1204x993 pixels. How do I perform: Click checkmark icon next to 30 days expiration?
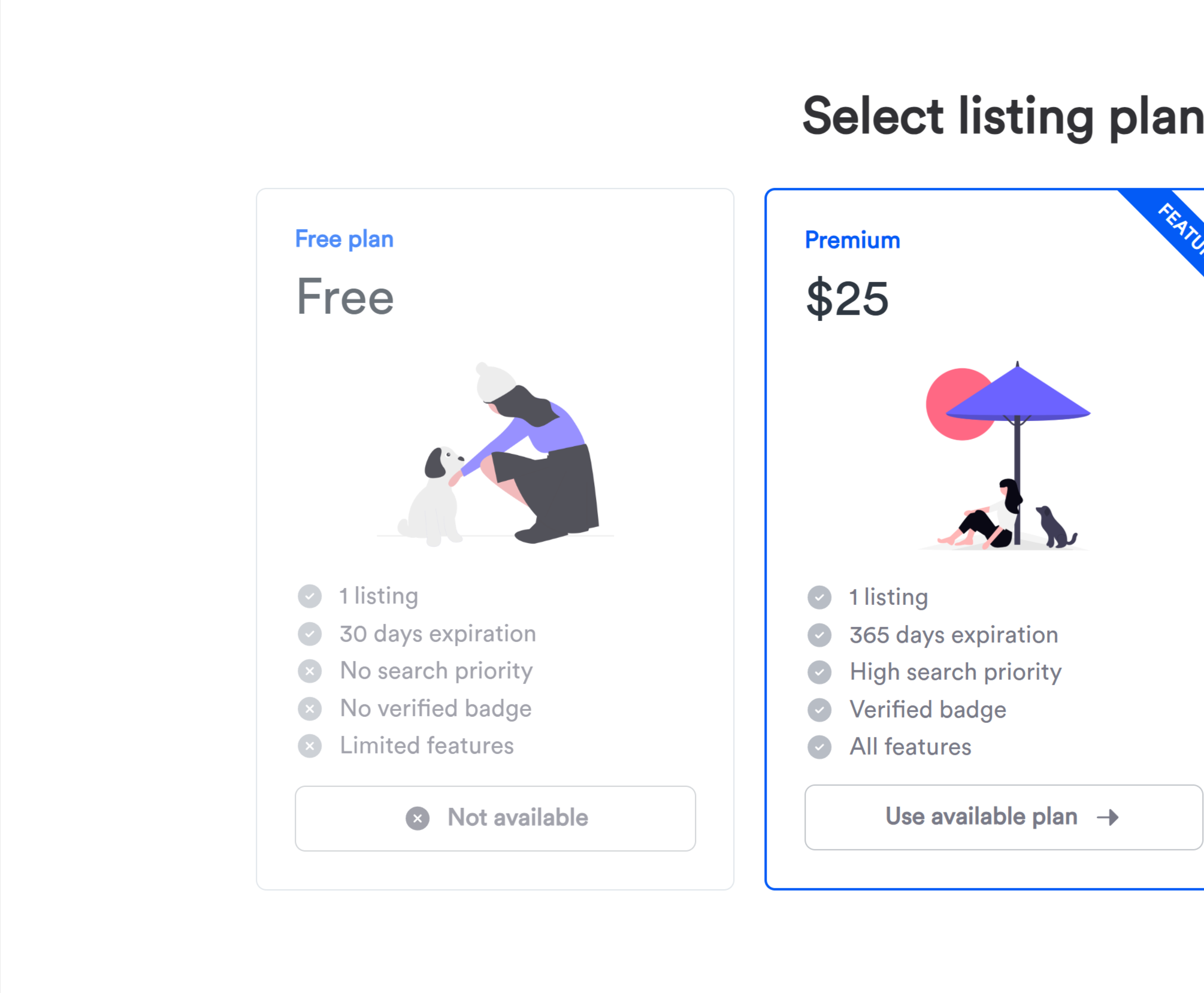(x=310, y=634)
